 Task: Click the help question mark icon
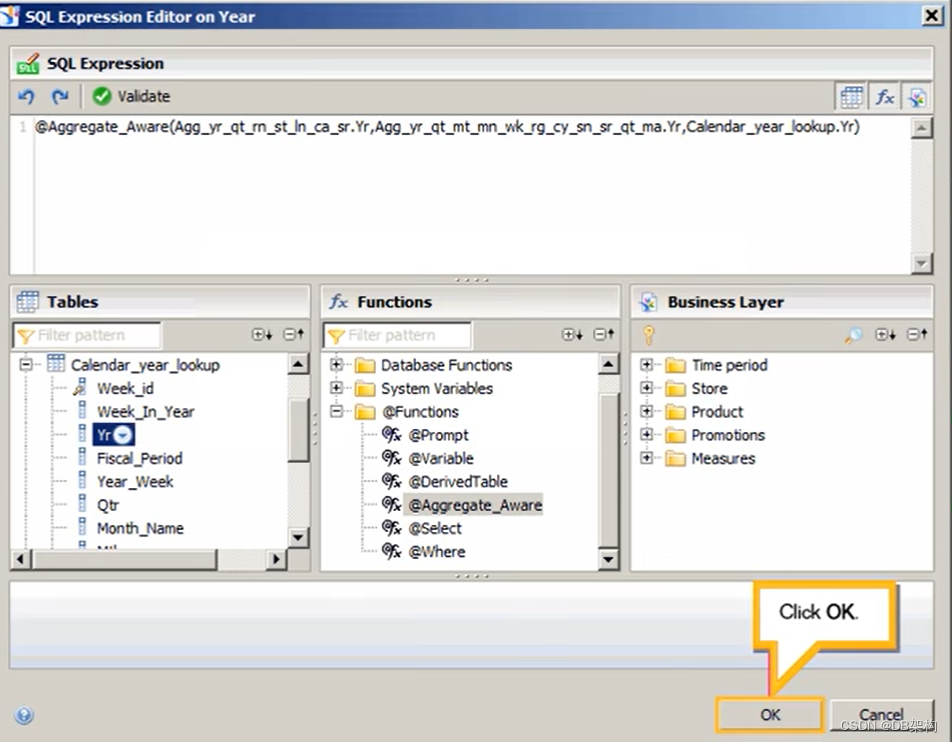coord(24,715)
